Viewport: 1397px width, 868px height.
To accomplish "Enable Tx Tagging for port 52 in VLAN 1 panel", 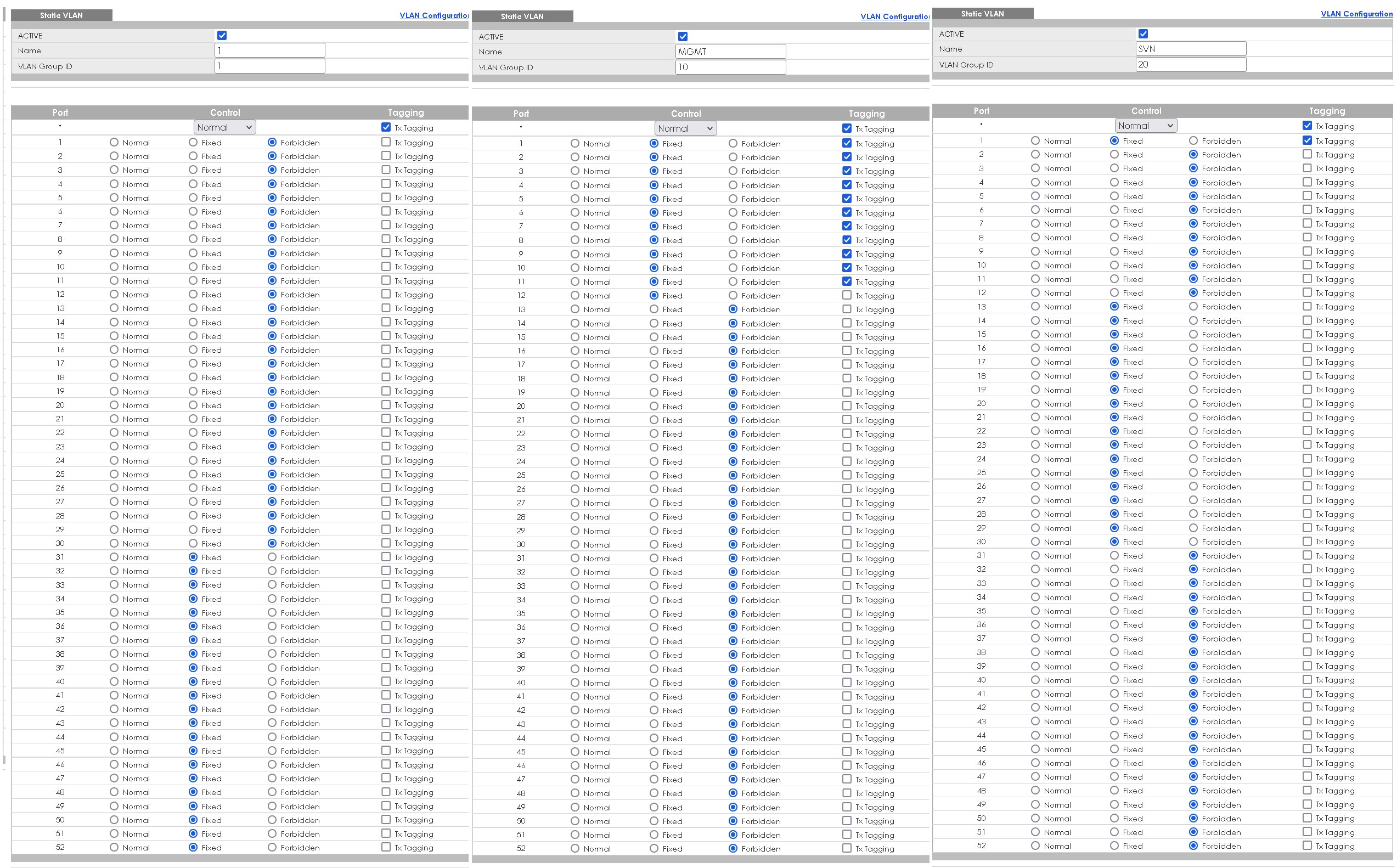I will (386, 847).
